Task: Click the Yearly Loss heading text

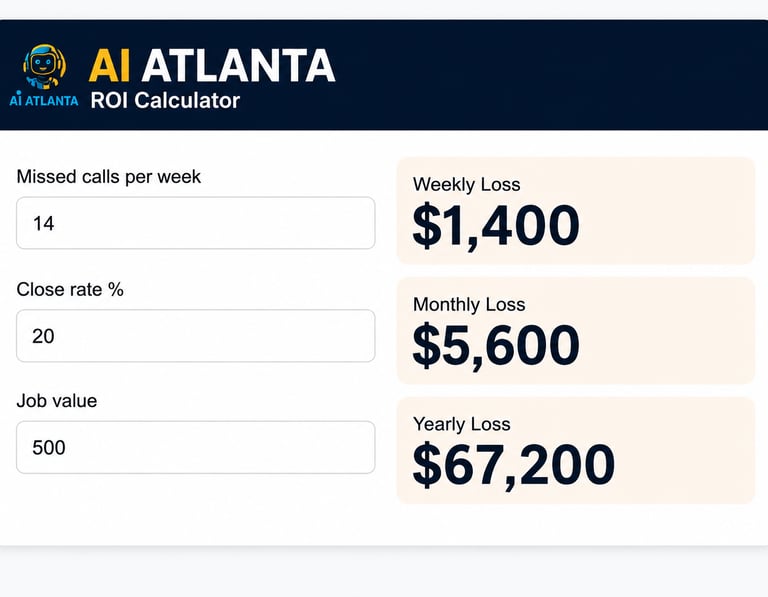Action: (461, 424)
